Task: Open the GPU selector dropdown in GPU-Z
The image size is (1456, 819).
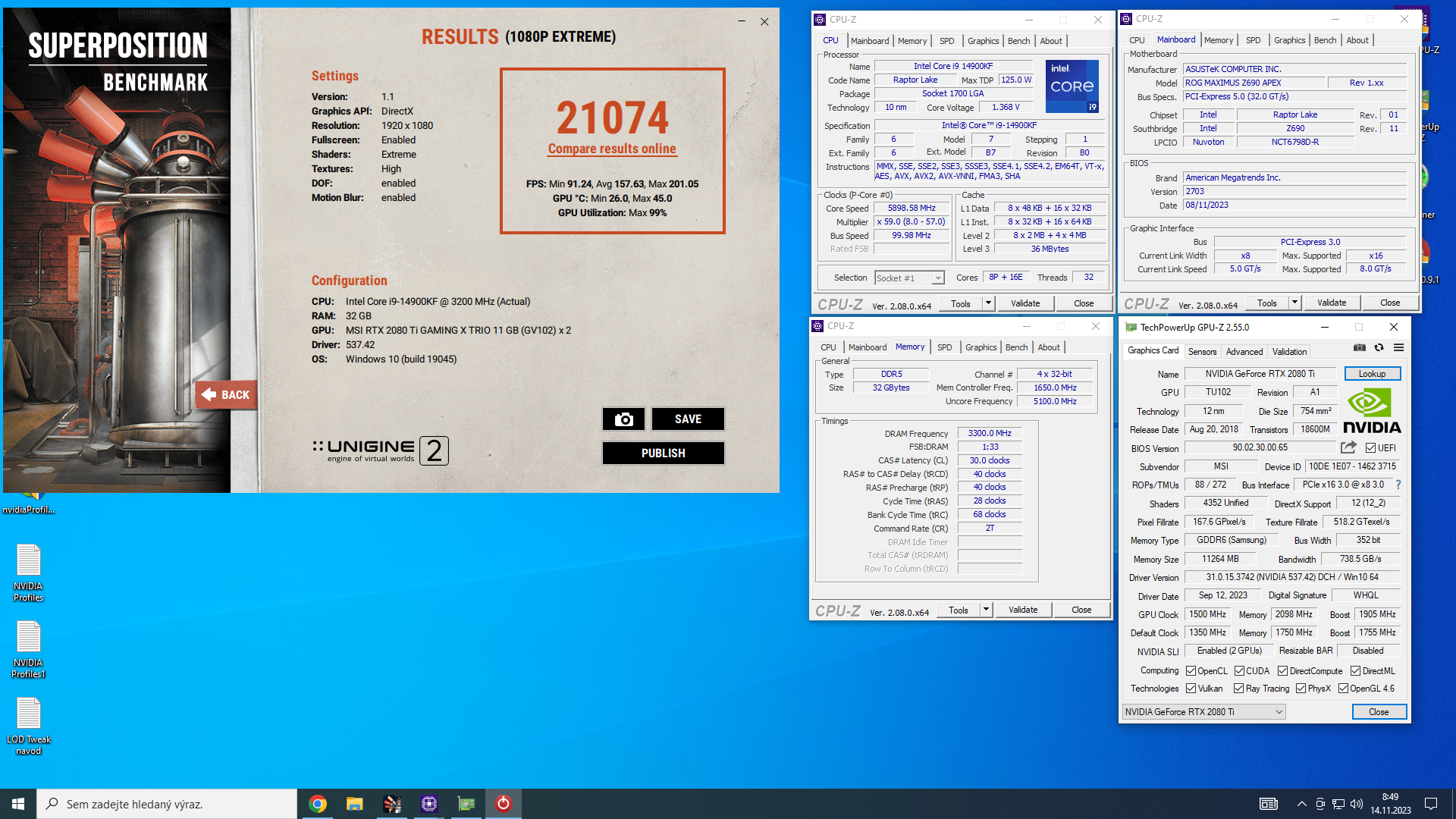Action: coord(1203,712)
